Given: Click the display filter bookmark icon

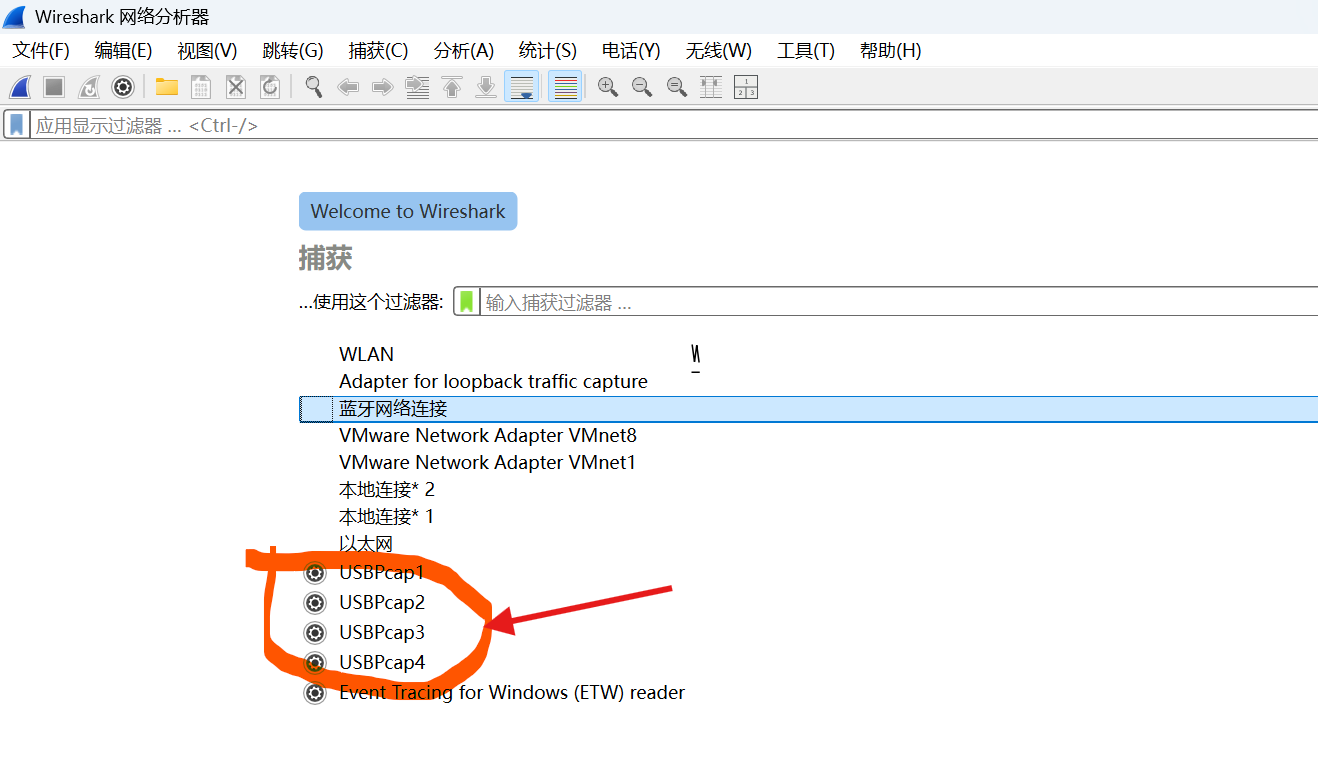Looking at the screenshot, I should coord(17,125).
